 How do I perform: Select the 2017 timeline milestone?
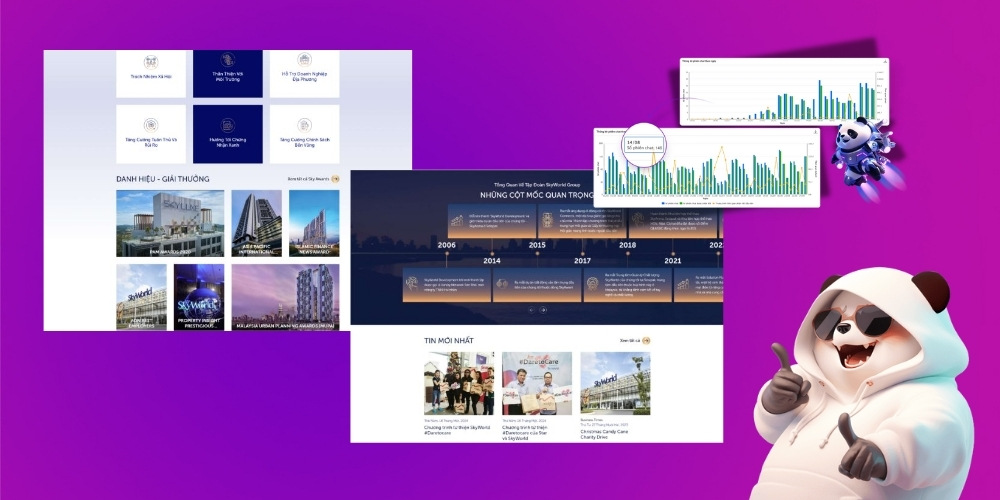582,260
